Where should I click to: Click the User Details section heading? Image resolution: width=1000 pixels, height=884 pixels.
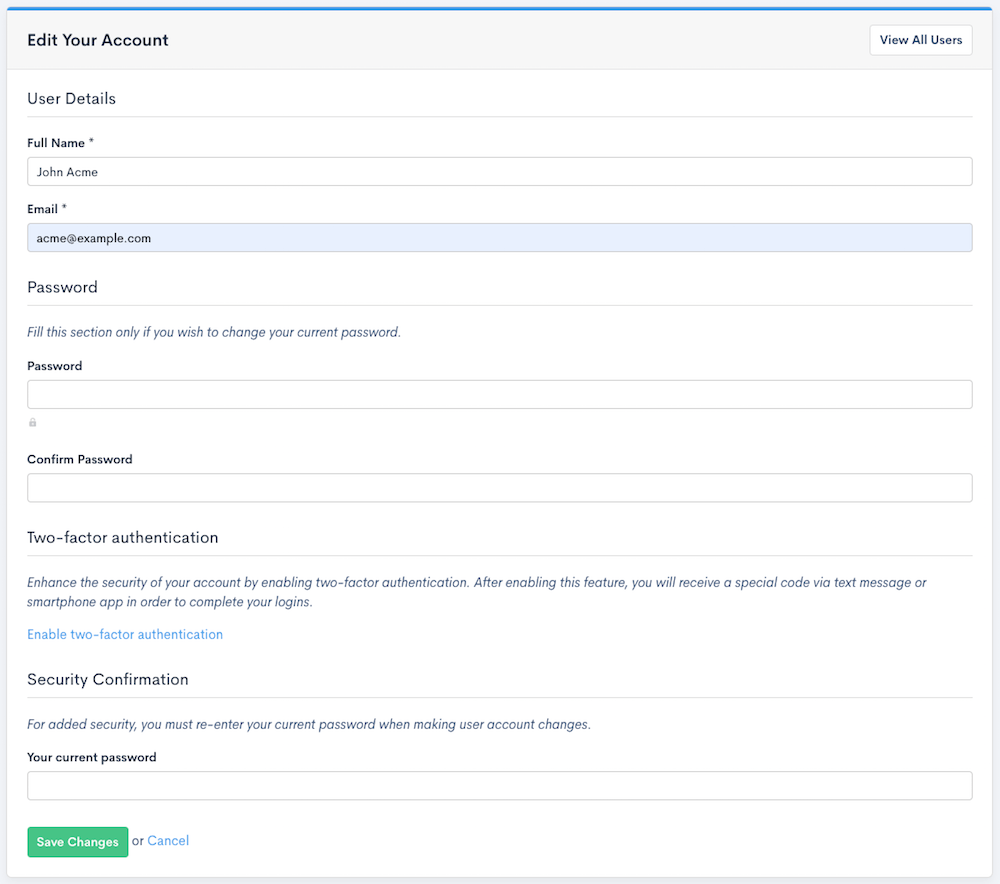pos(71,98)
